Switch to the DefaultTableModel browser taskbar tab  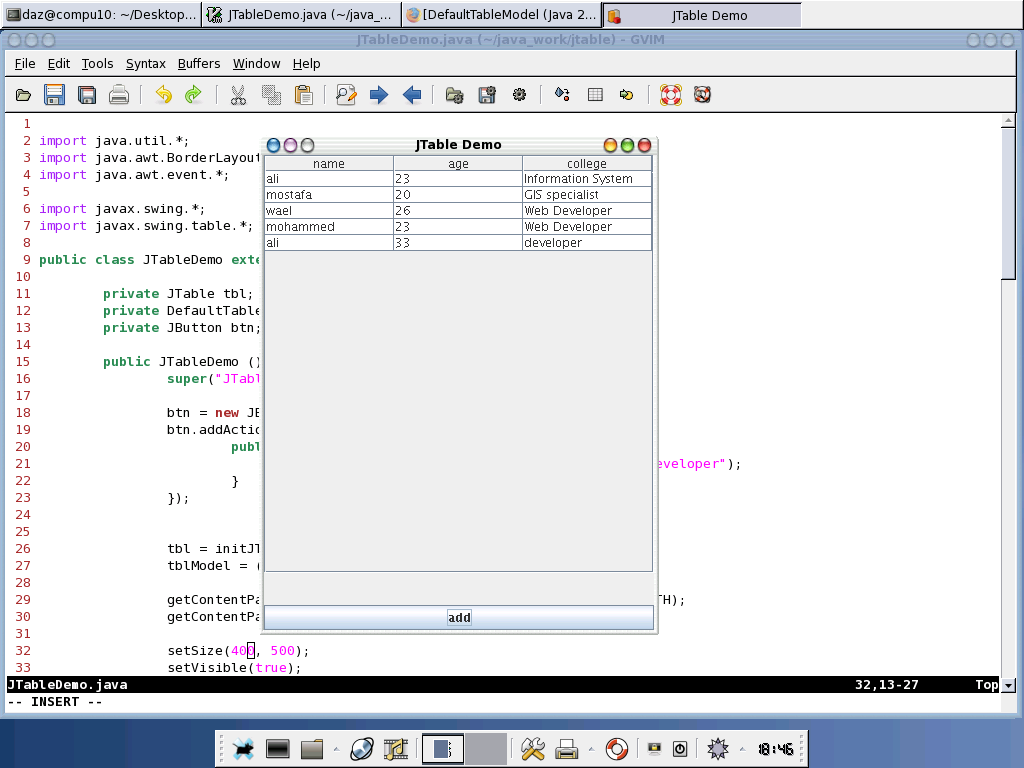502,14
